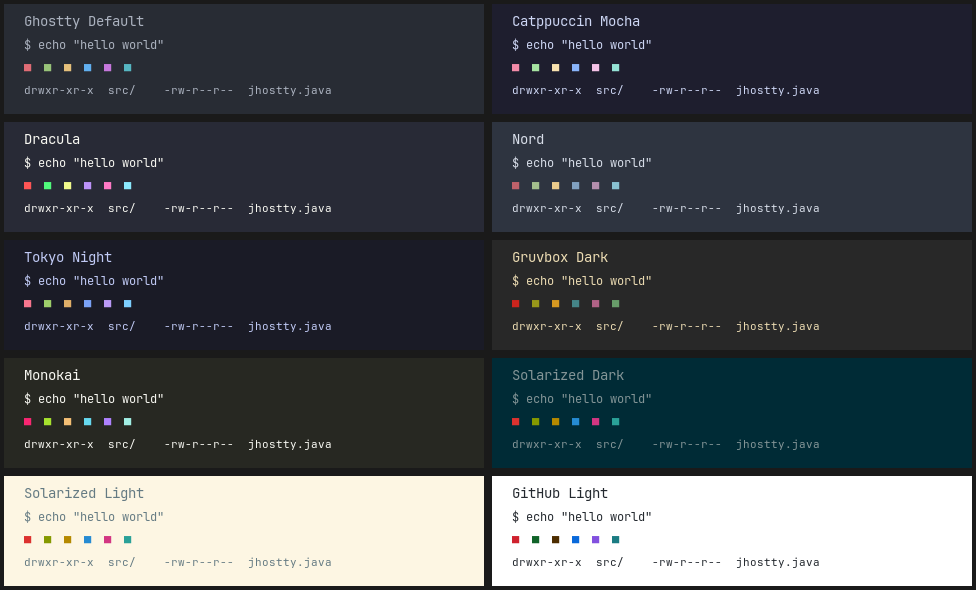The width and height of the screenshot is (976, 590).
Task: Click the last light-blue swatch in Nord
Action: point(616,185)
